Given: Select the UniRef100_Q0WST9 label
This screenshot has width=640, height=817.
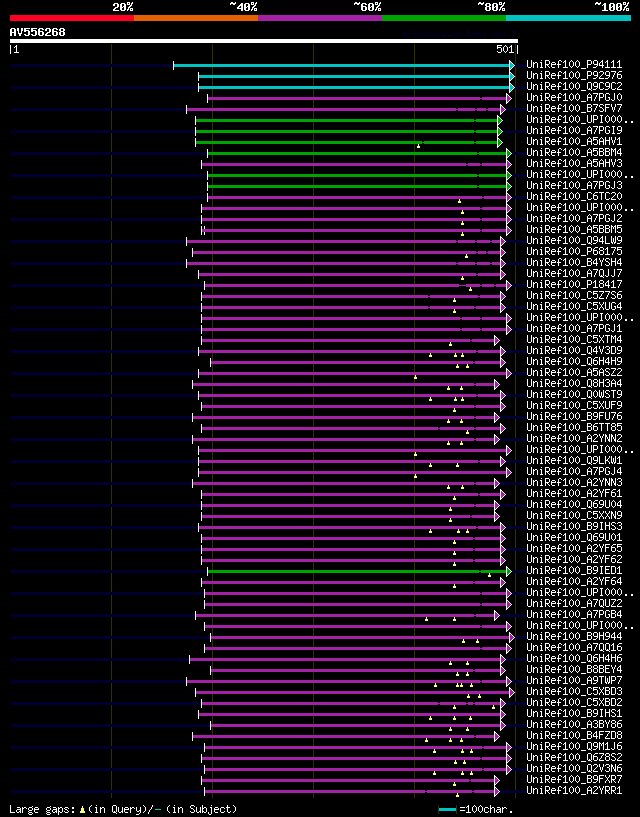Looking at the screenshot, I should [x=574, y=394].
